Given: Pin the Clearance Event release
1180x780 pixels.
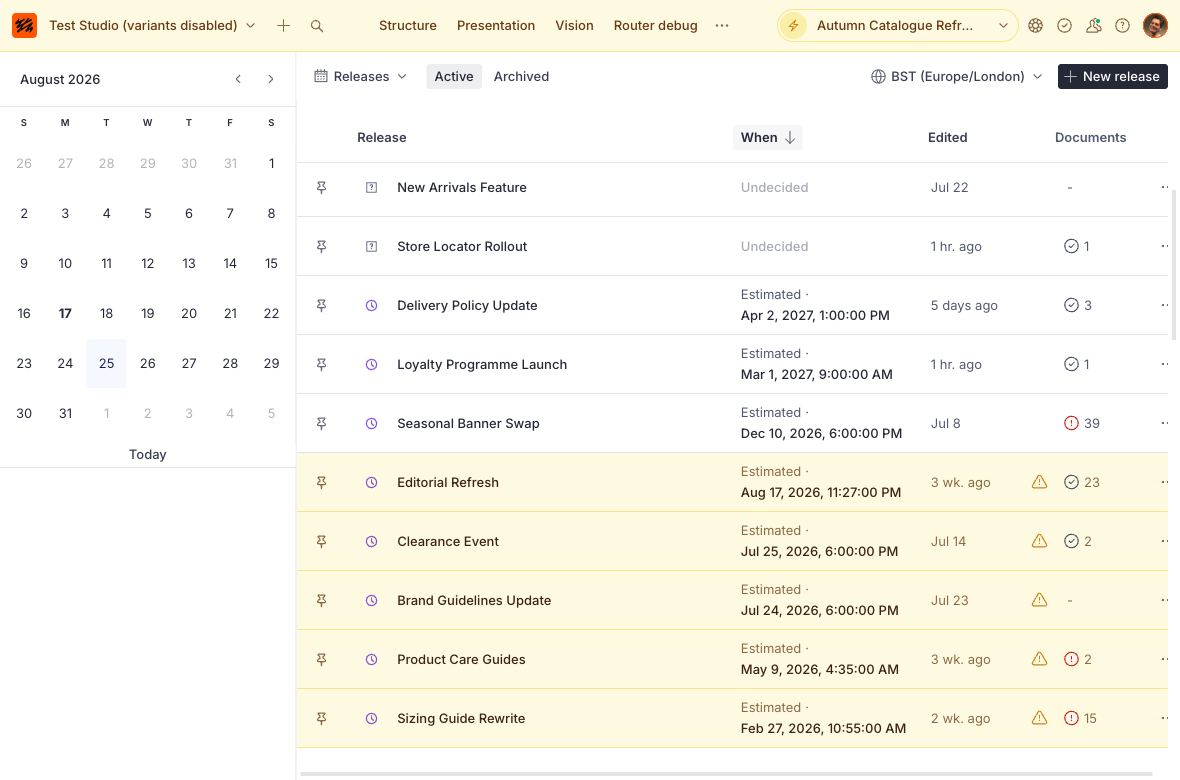Looking at the screenshot, I should pyautogui.click(x=321, y=541).
